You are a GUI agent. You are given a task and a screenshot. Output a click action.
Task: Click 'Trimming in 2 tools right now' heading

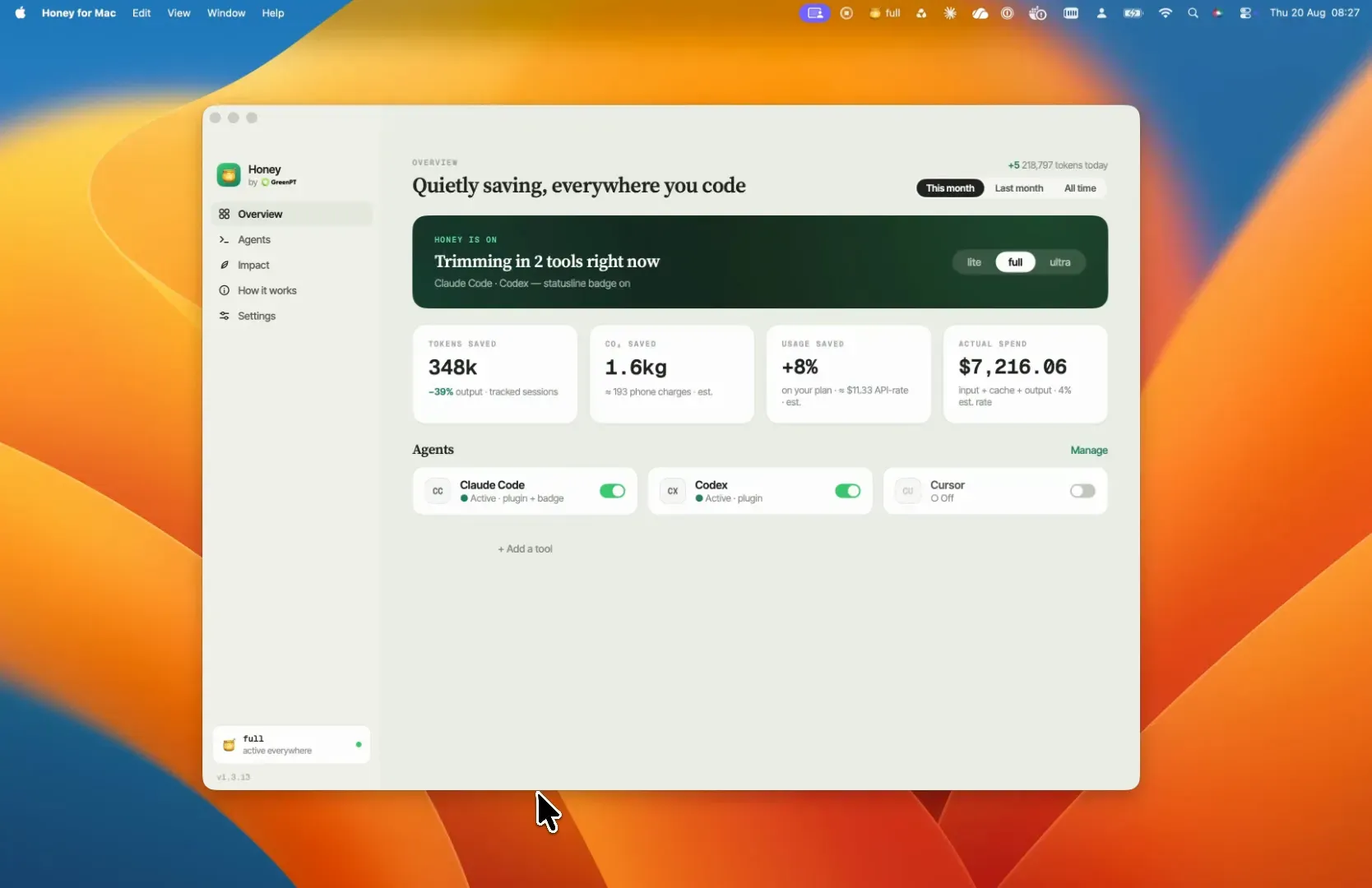pos(547,261)
